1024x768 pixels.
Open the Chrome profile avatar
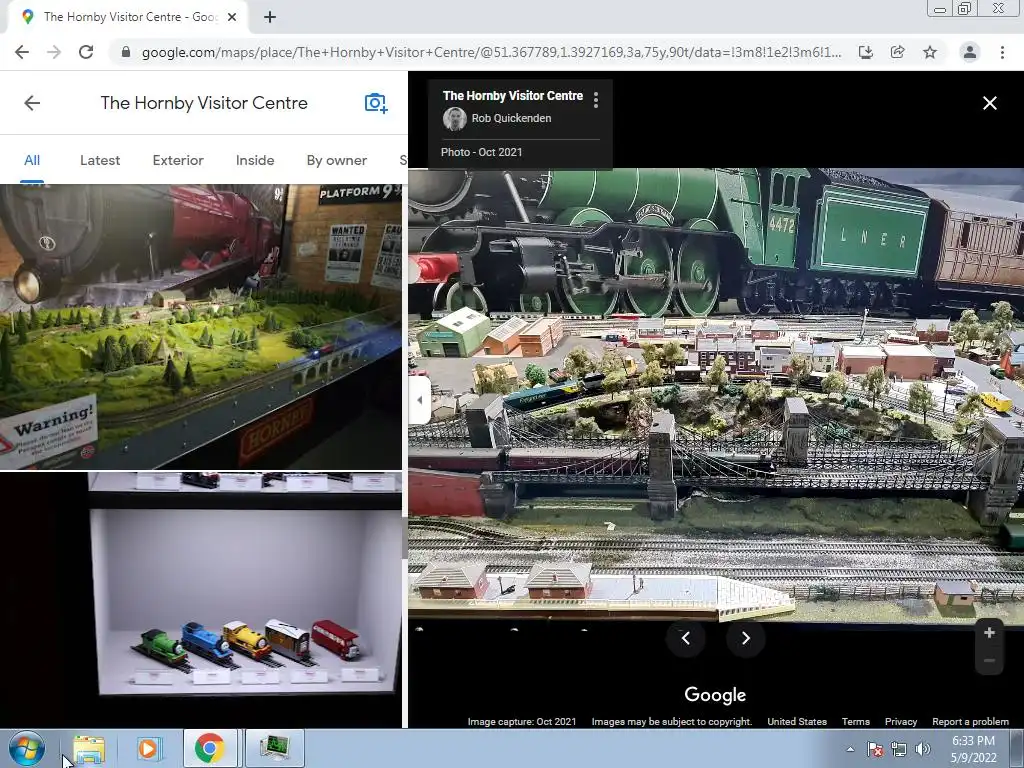click(x=970, y=52)
